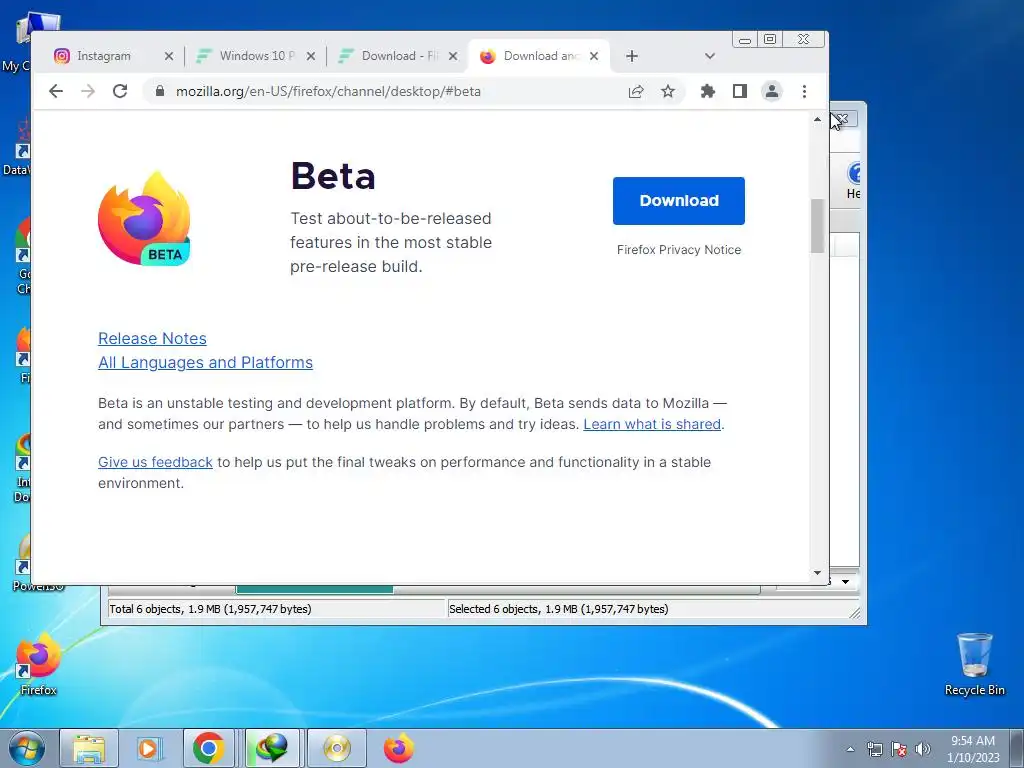The height and width of the screenshot is (768, 1024).
Task: Share this page icon in address bar
Action: (x=636, y=91)
